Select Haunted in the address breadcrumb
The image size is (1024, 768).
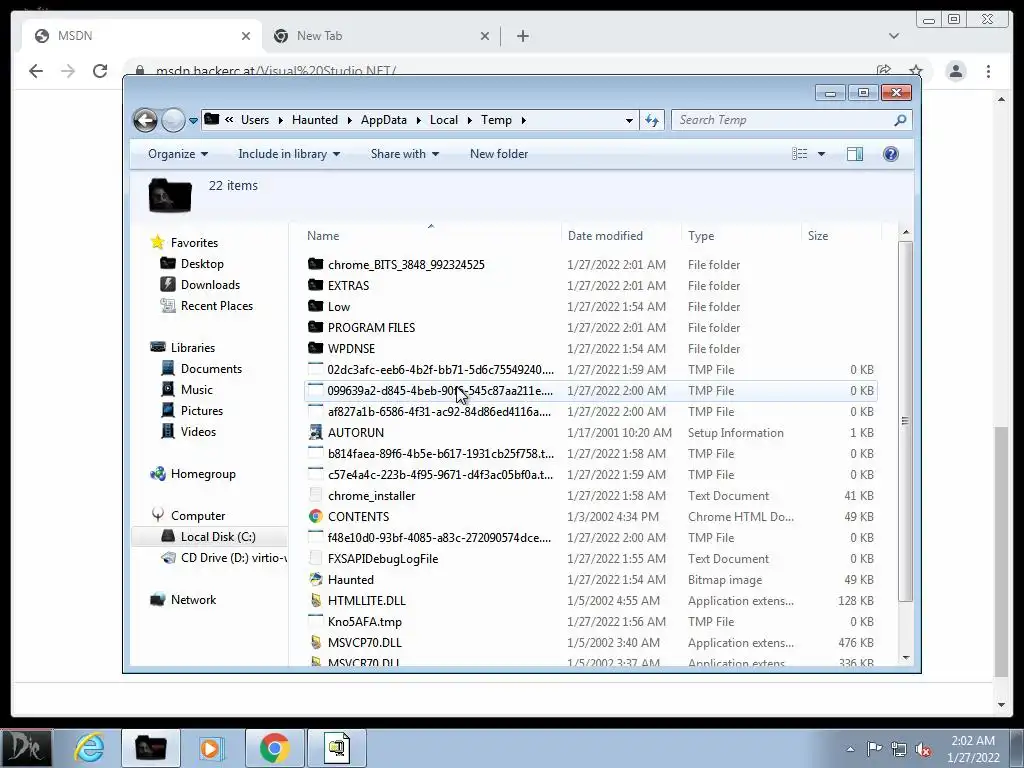point(315,120)
